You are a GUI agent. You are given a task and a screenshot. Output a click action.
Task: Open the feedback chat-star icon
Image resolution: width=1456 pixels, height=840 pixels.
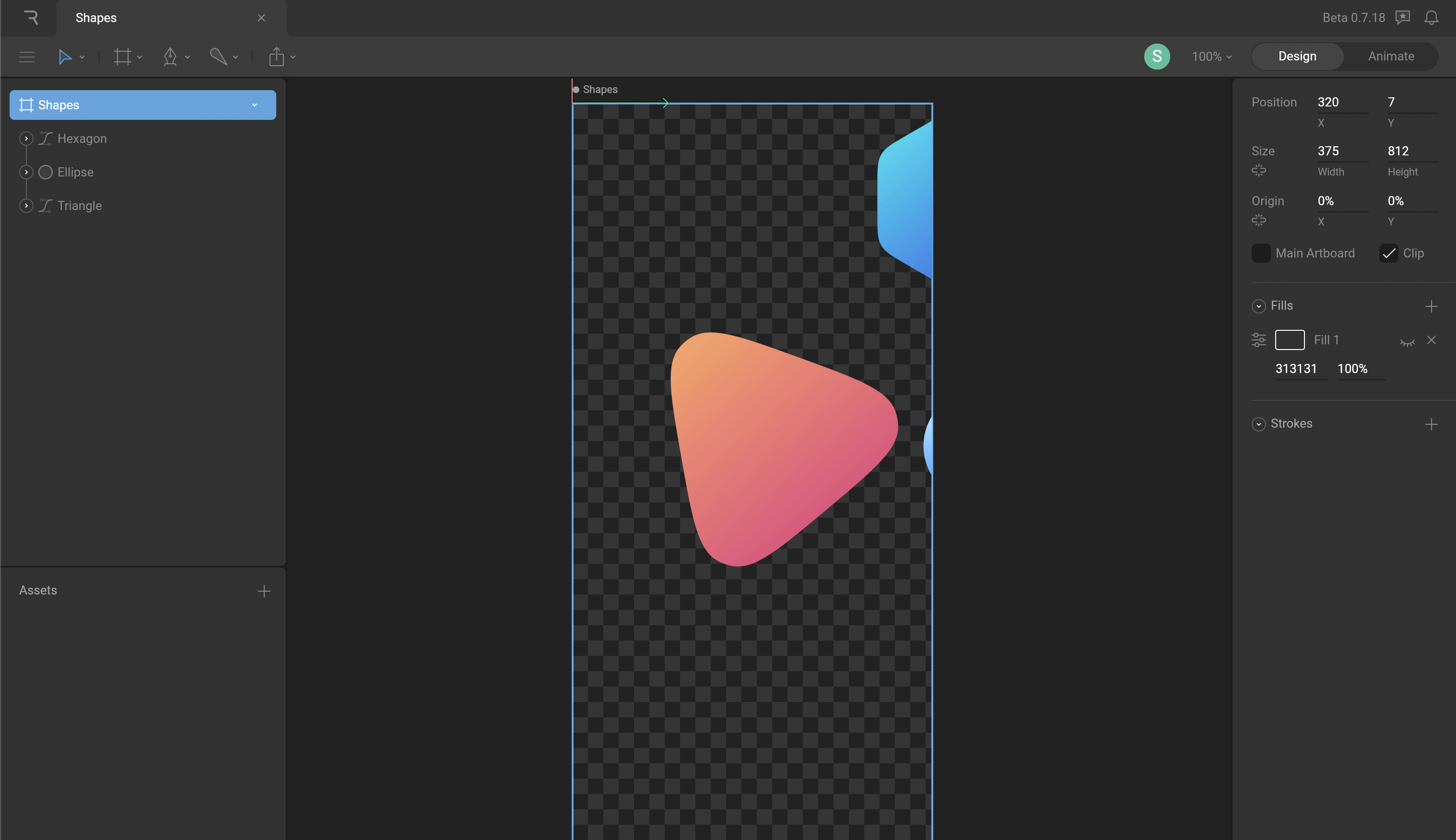click(x=1403, y=18)
